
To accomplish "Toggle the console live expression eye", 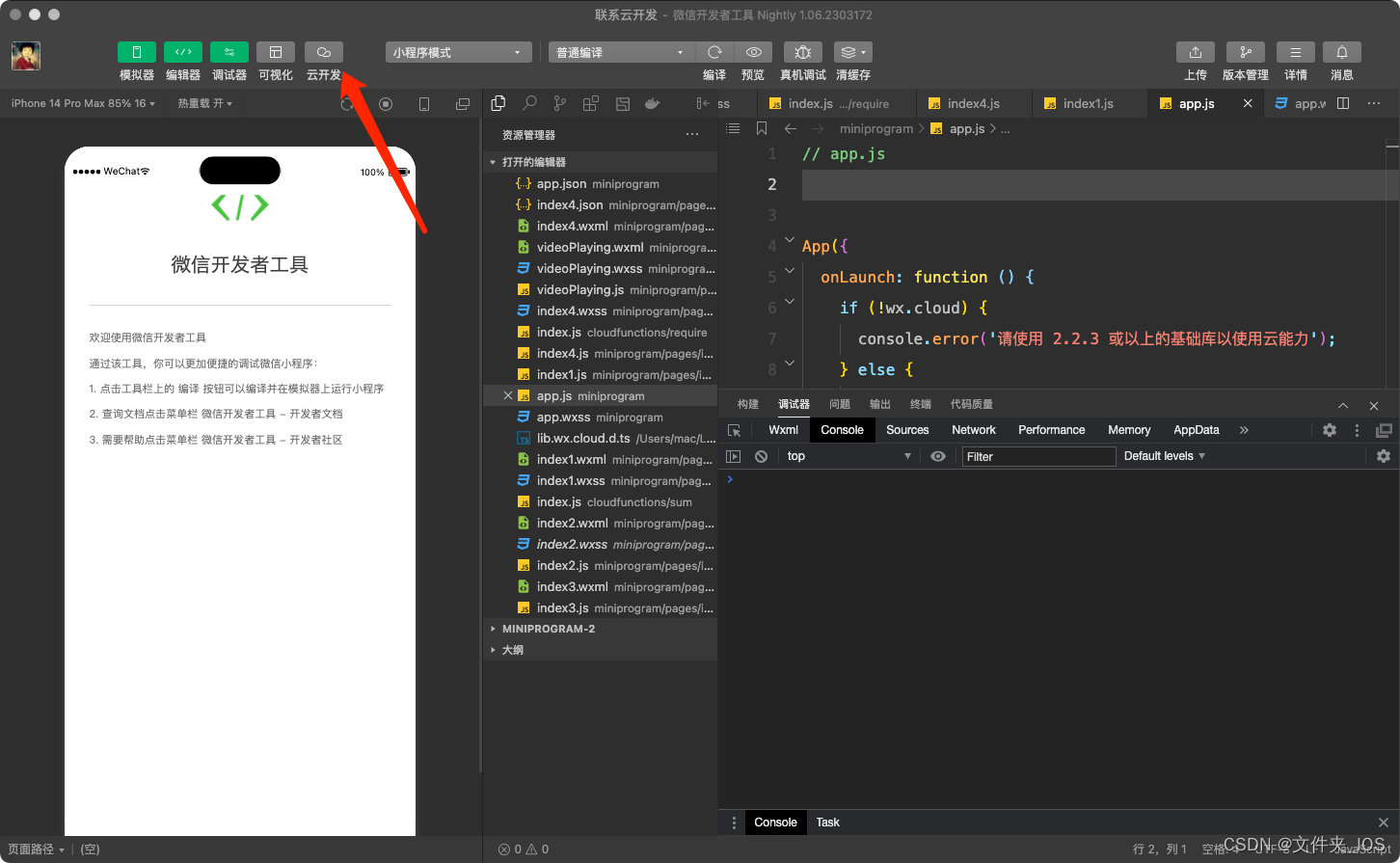I will click(938, 456).
